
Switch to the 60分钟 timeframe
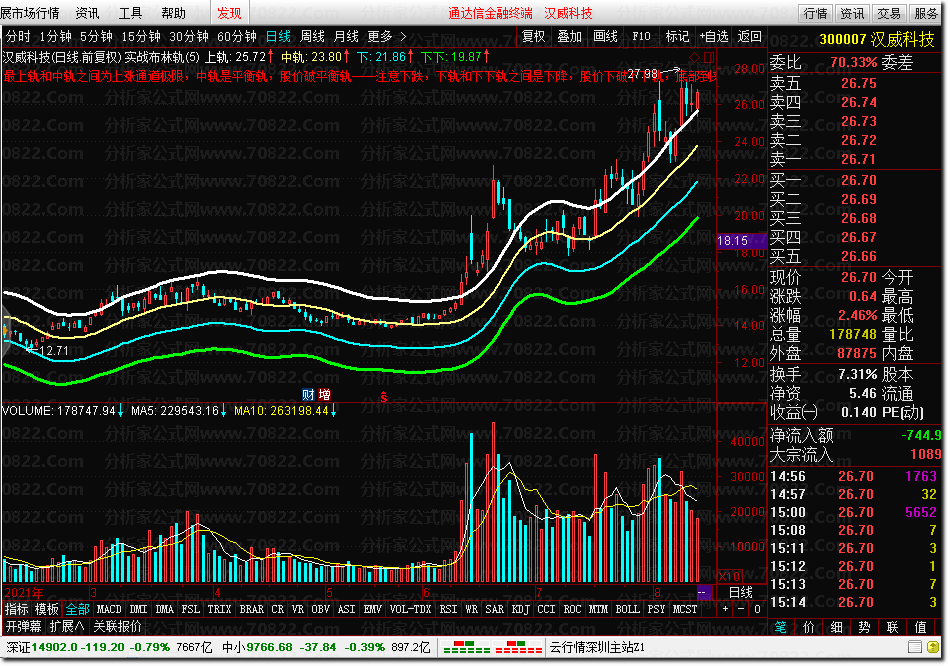(x=236, y=37)
